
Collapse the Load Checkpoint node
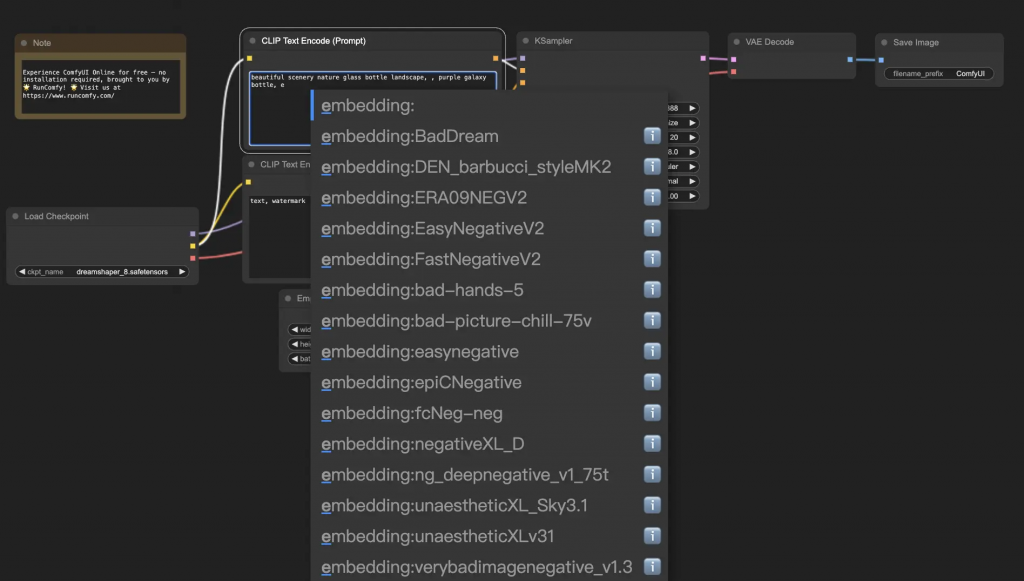pos(16,216)
